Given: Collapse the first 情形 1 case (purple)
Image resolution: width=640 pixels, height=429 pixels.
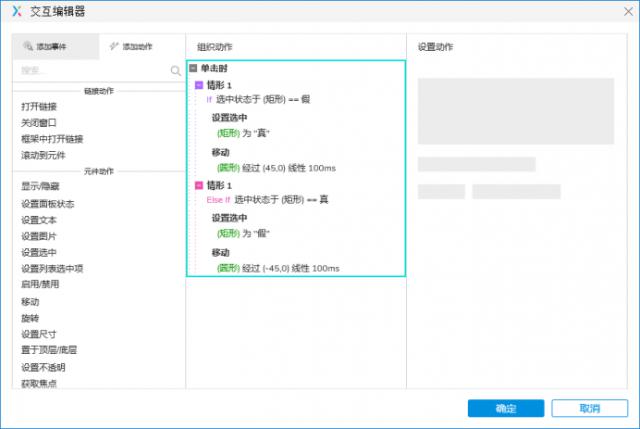Looking at the screenshot, I should click(199, 85).
